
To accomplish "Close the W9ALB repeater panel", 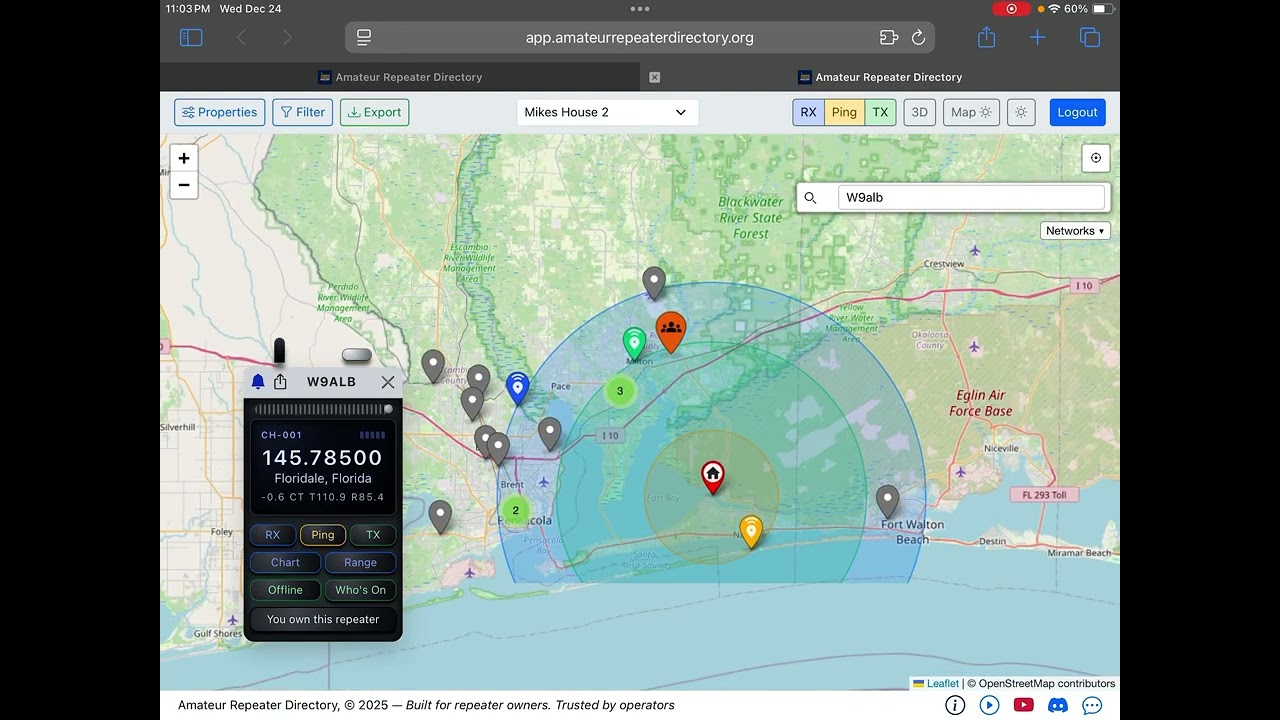I will pyautogui.click(x=388, y=382).
